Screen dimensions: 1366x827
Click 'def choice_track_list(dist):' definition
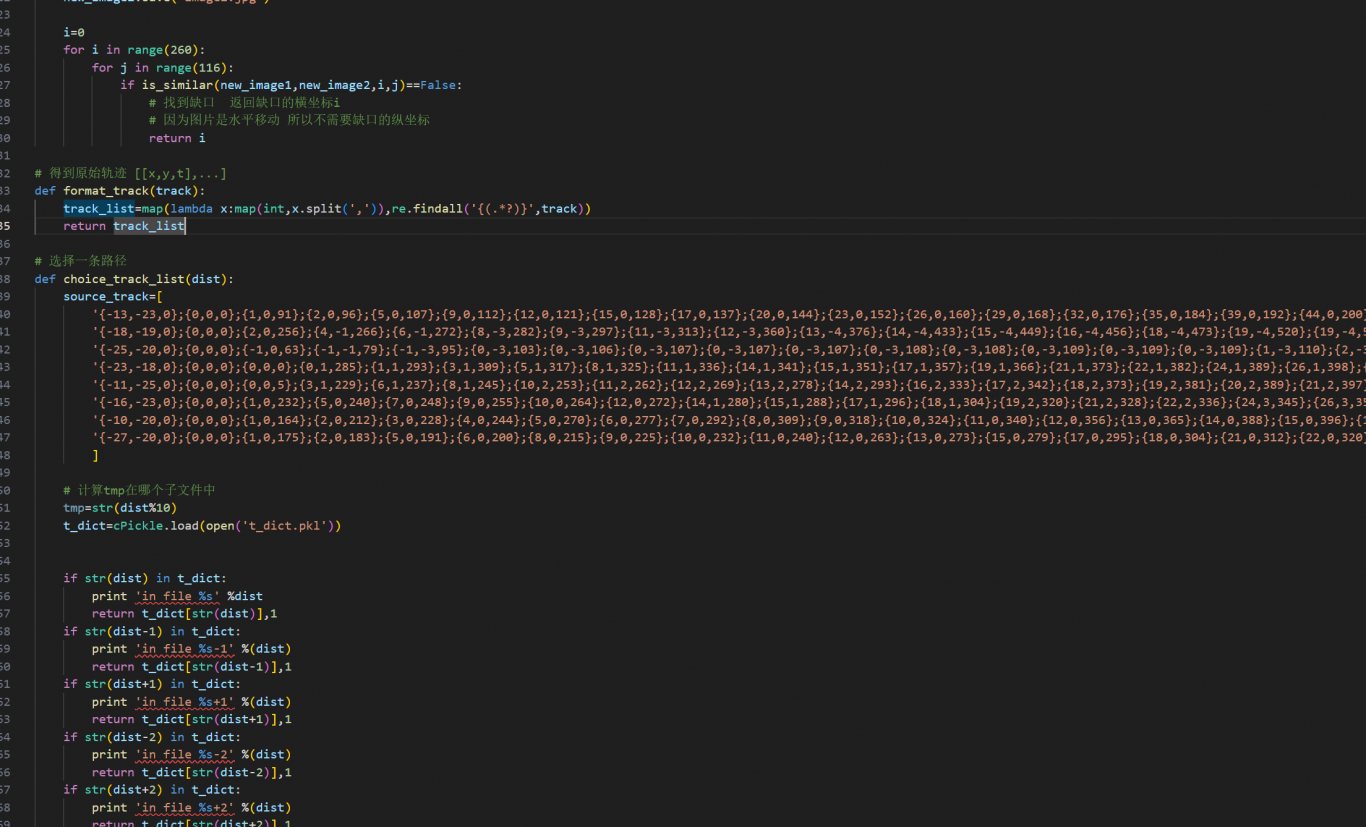tap(134, 279)
